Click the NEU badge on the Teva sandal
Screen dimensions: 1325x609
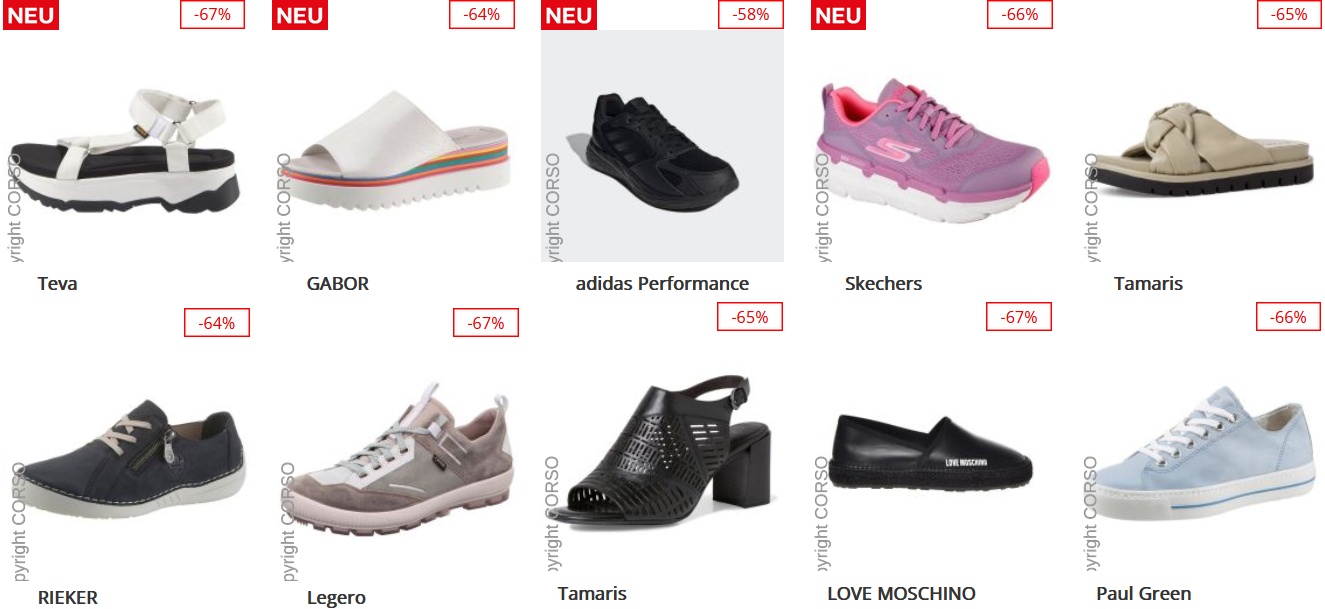31,15
